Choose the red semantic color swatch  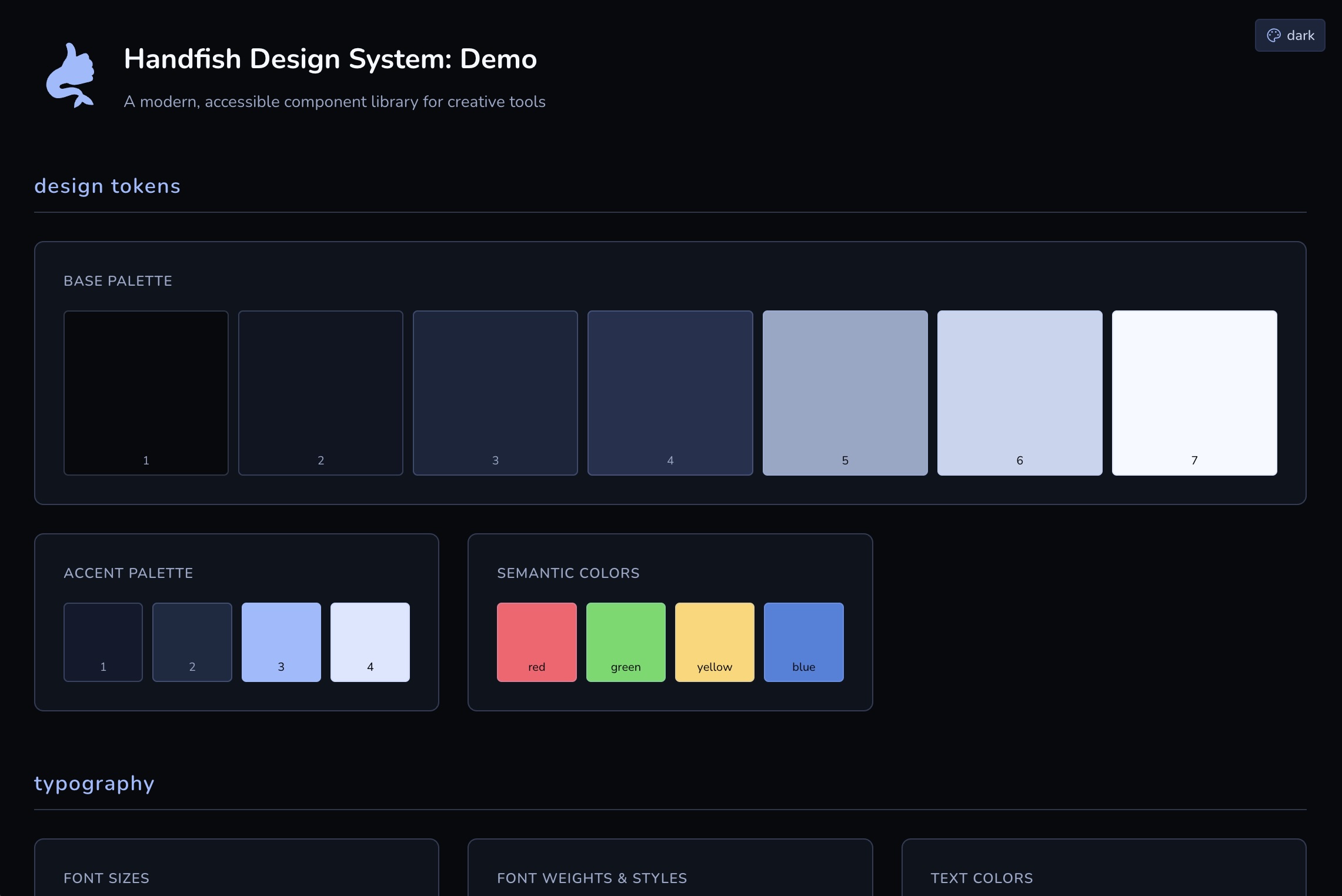537,642
